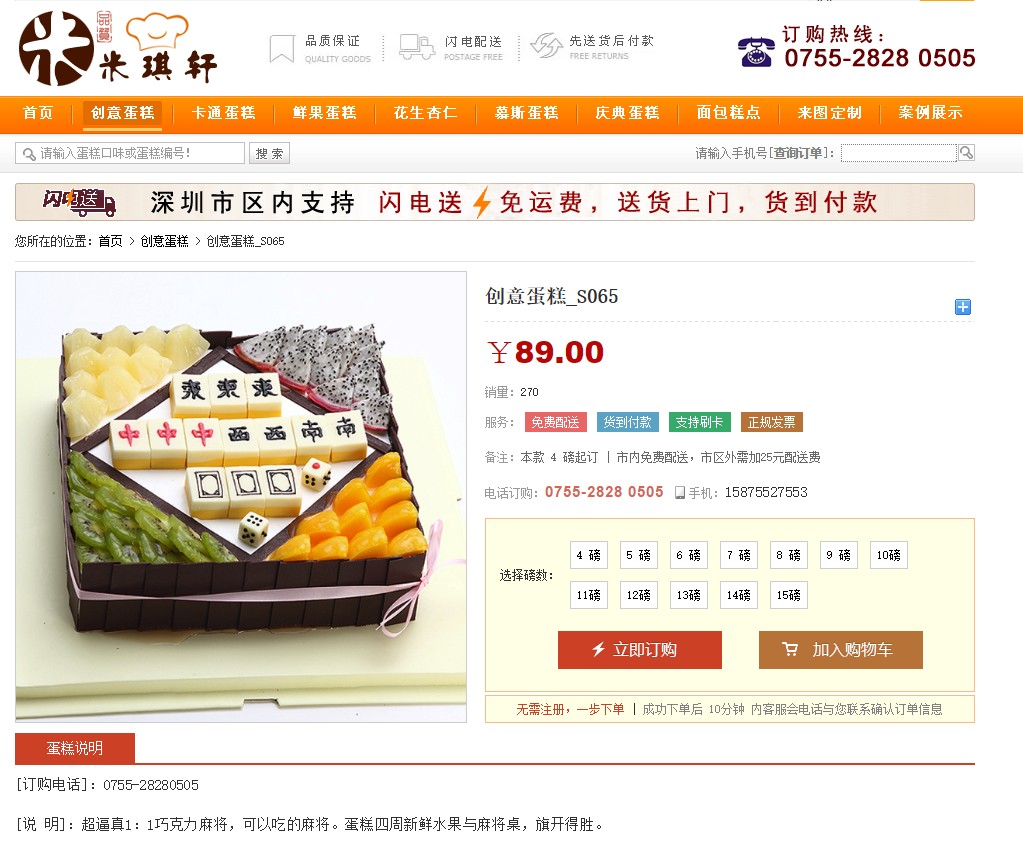Click the mahjong cake product image
The width and height of the screenshot is (1023, 846).
(241, 496)
